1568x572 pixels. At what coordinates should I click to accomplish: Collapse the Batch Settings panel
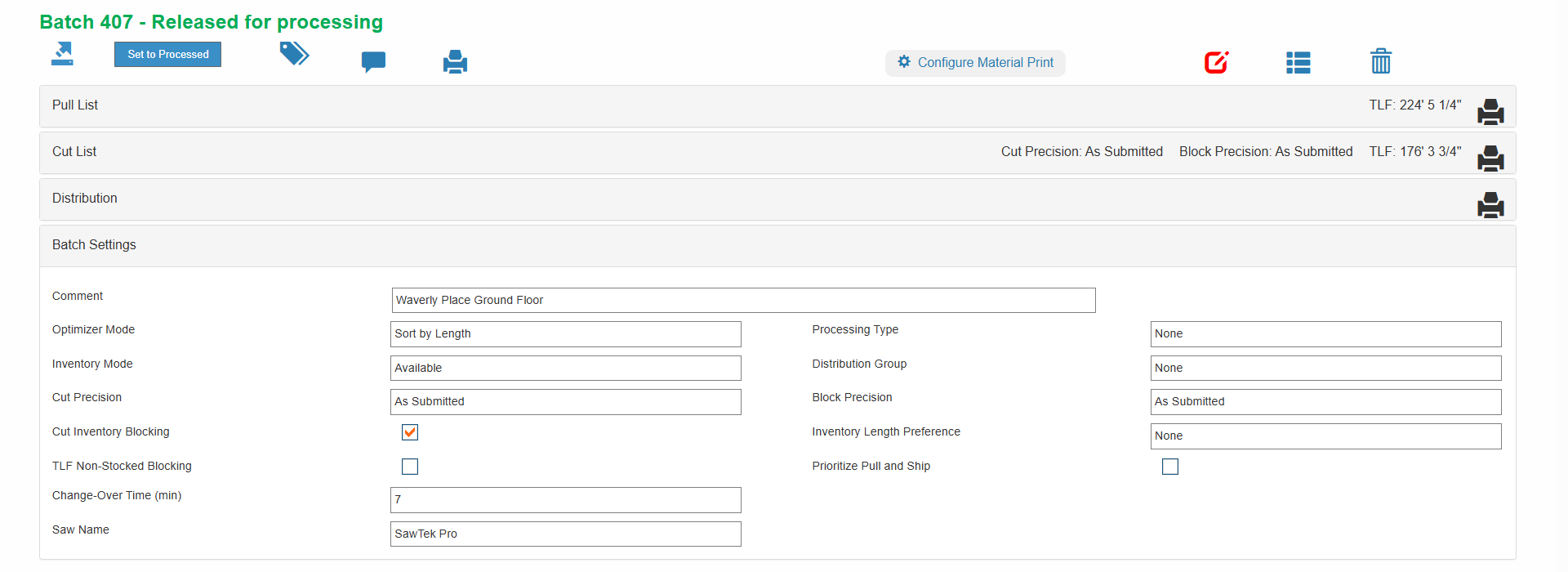[94, 245]
